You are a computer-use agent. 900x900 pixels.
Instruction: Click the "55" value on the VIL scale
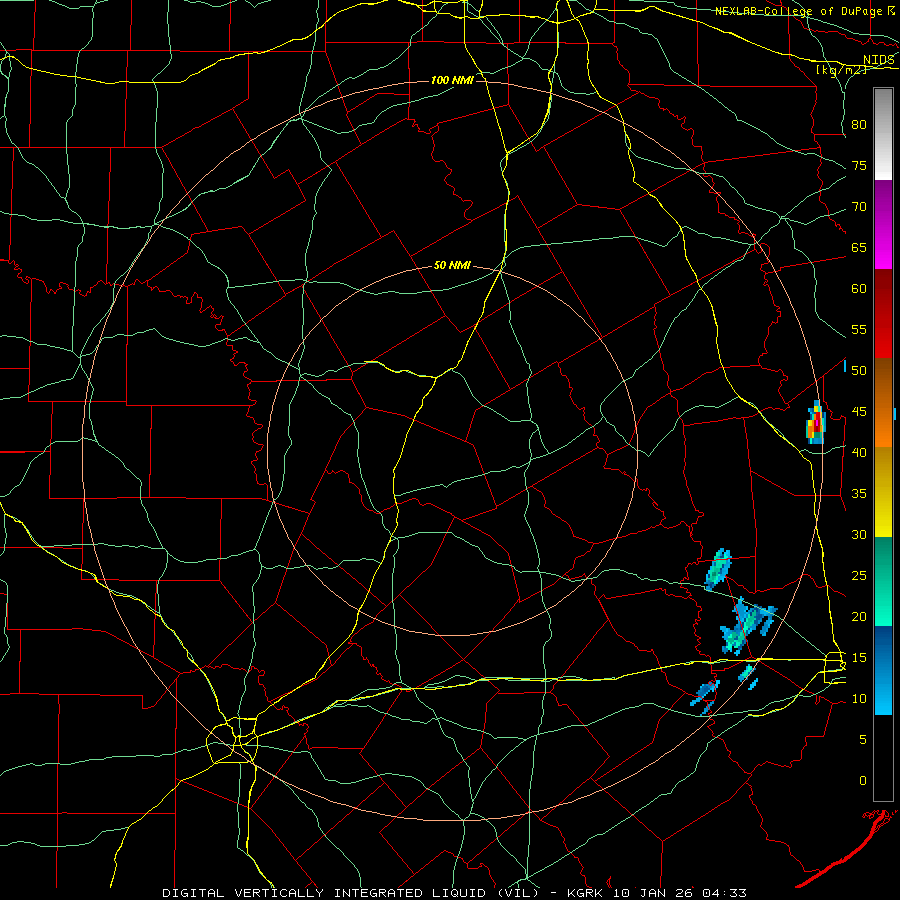click(859, 329)
